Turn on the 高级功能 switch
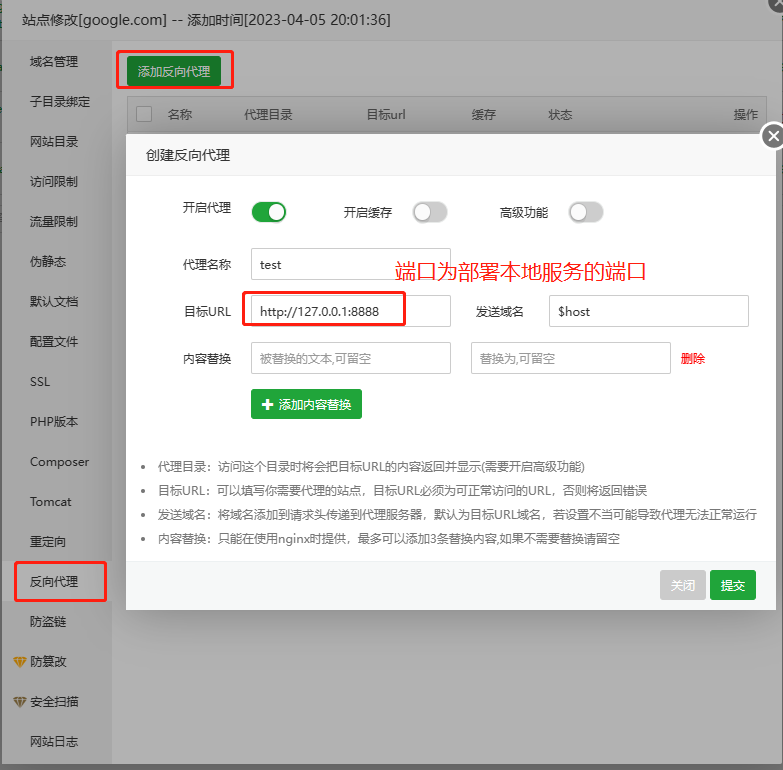This screenshot has height=770, width=783. click(x=586, y=212)
